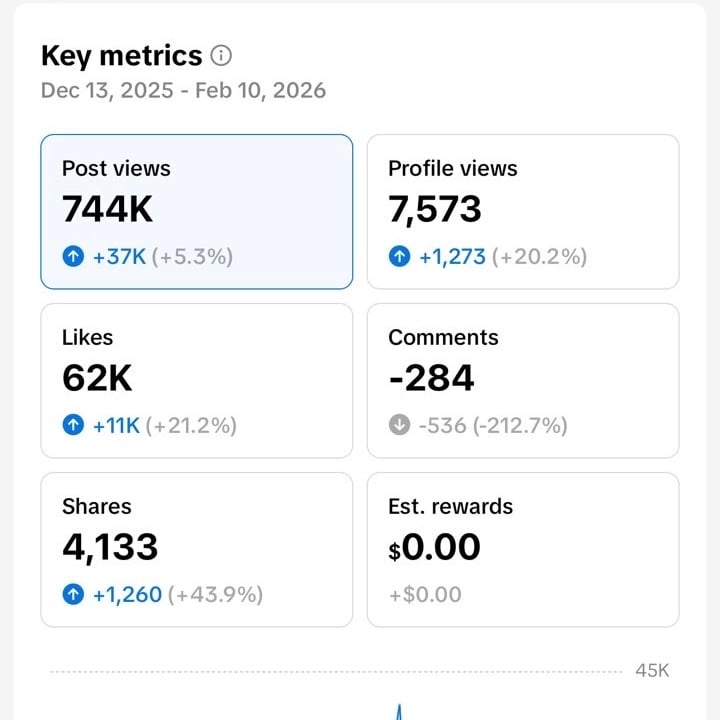This screenshot has height=720, width=720.
Task: Select the Est. rewards metric card
Action: [523, 550]
